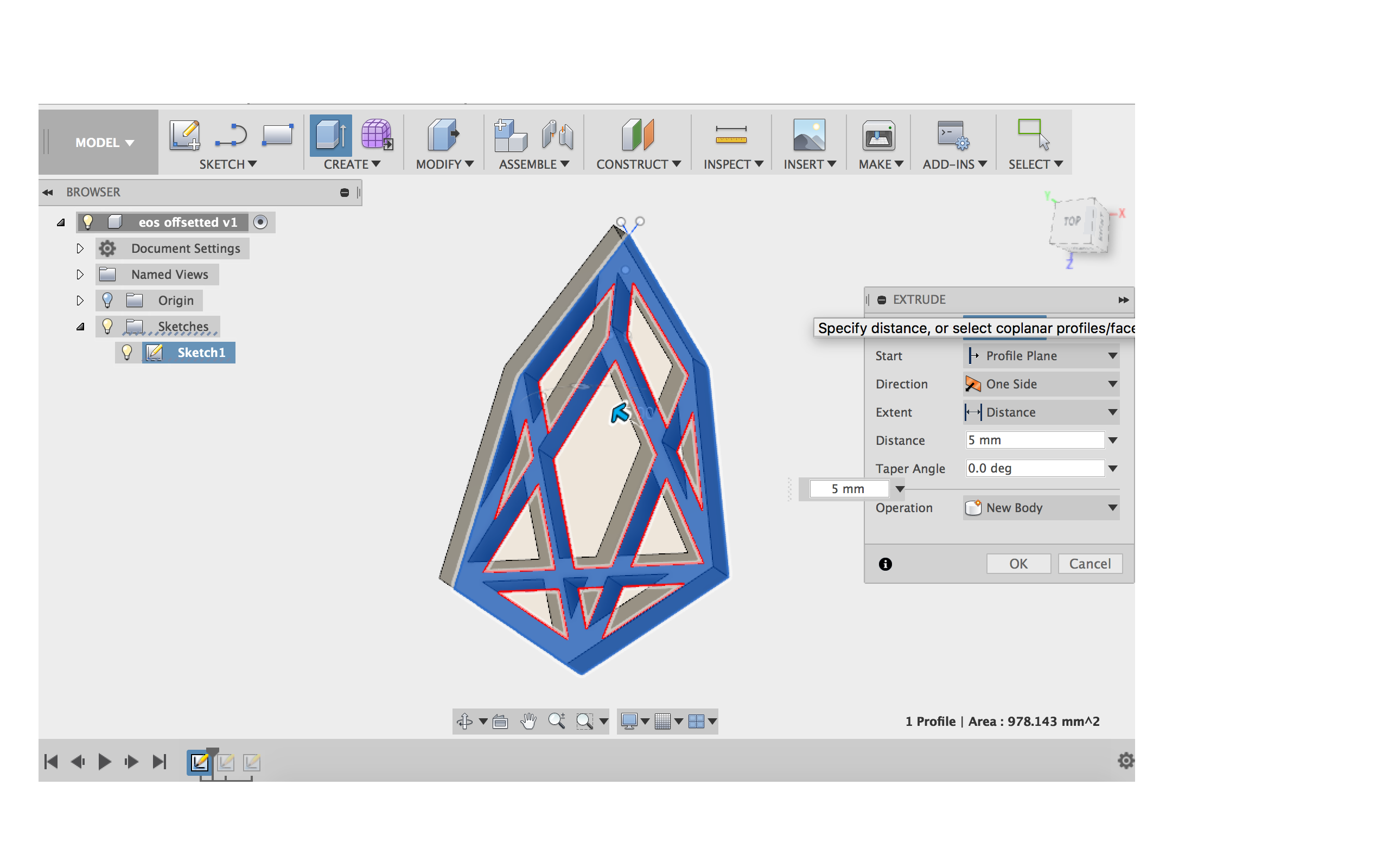The image size is (1389, 868).
Task: Click the Extrude tool icon
Action: tap(330, 136)
